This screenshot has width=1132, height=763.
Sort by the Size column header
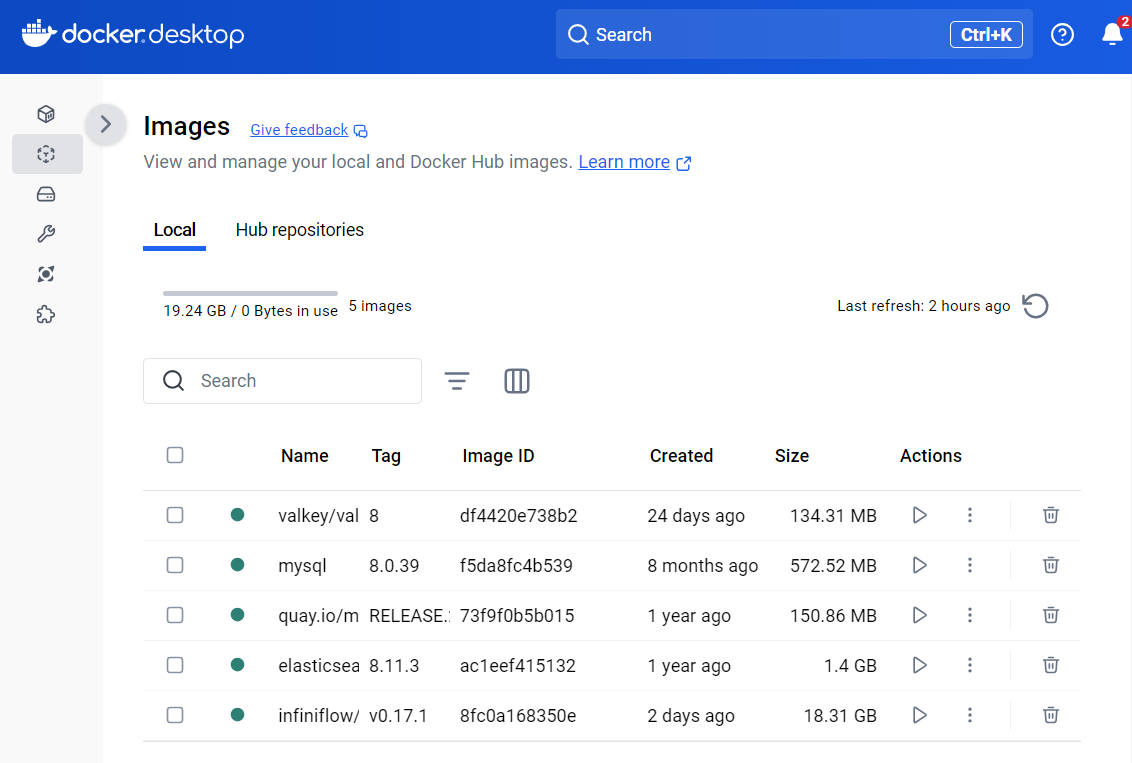click(x=792, y=456)
